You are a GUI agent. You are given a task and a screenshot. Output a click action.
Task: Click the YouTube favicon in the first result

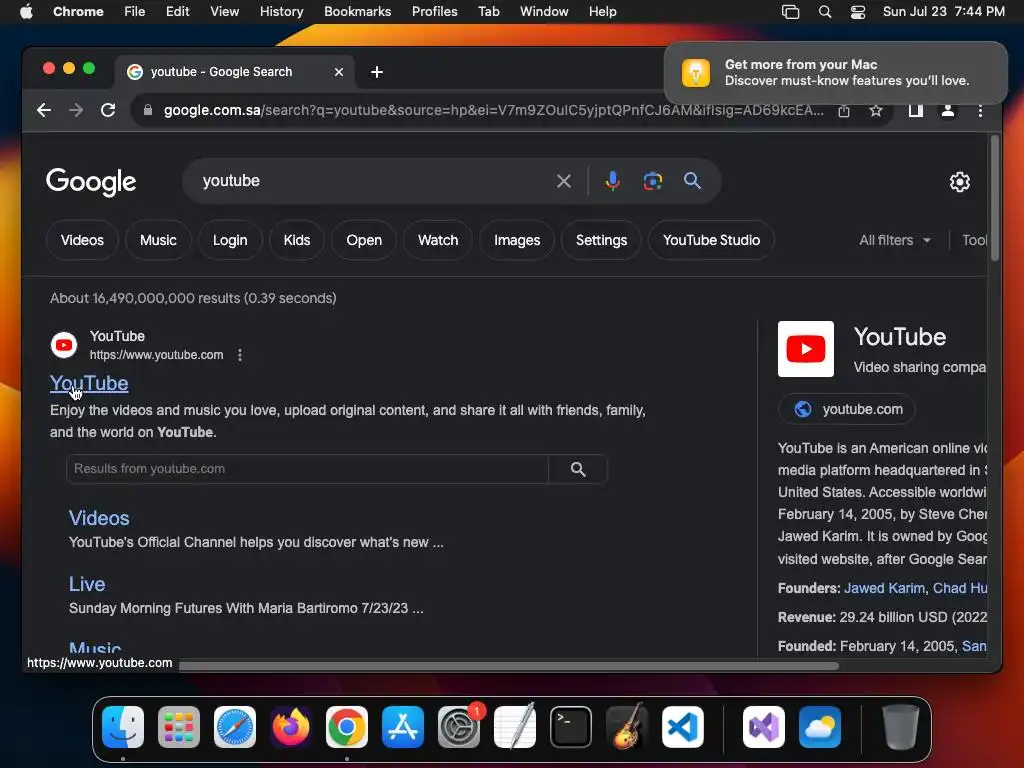point(64,345)
